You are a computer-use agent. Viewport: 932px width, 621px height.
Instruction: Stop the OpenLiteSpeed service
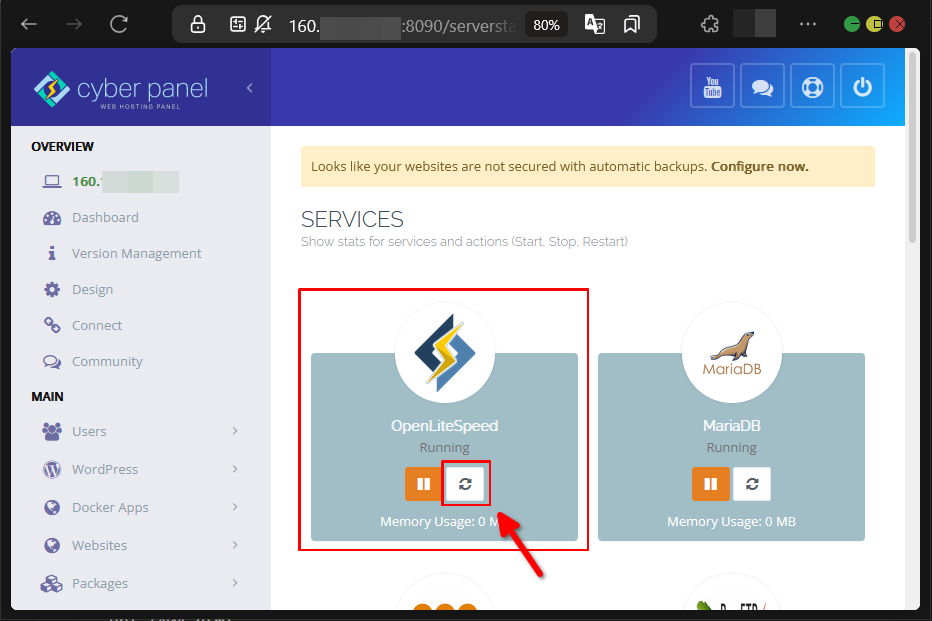[x=424, y=484]
